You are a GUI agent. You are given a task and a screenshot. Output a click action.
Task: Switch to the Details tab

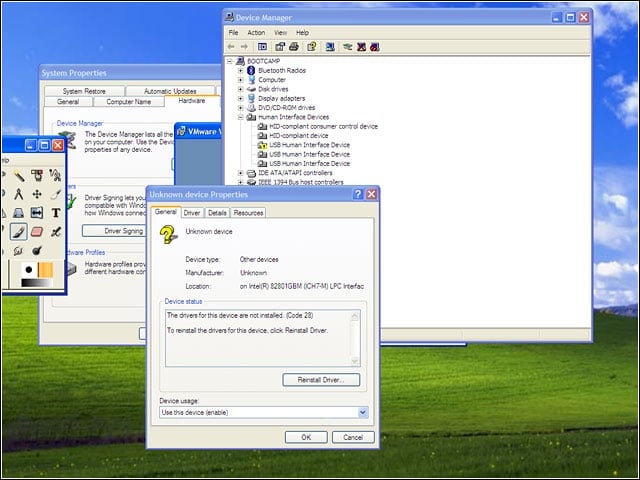[217, 213]
